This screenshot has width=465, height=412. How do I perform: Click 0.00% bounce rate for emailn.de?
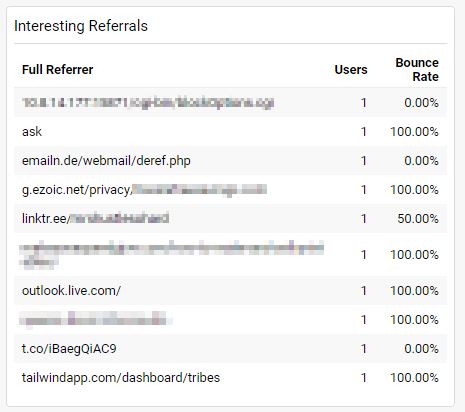tap(421, 161)
